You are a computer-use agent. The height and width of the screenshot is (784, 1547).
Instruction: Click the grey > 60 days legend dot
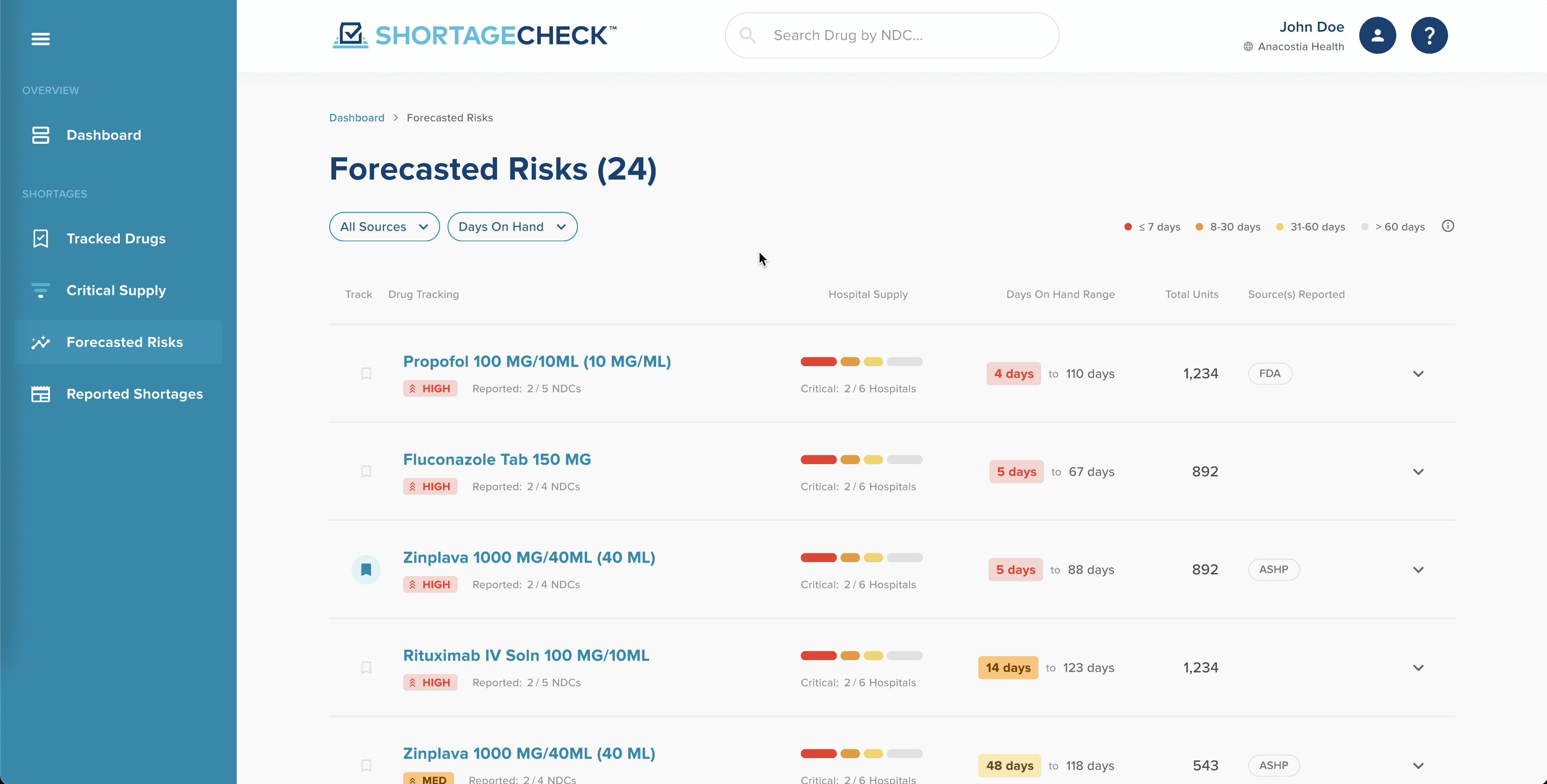coord(1364,227)
